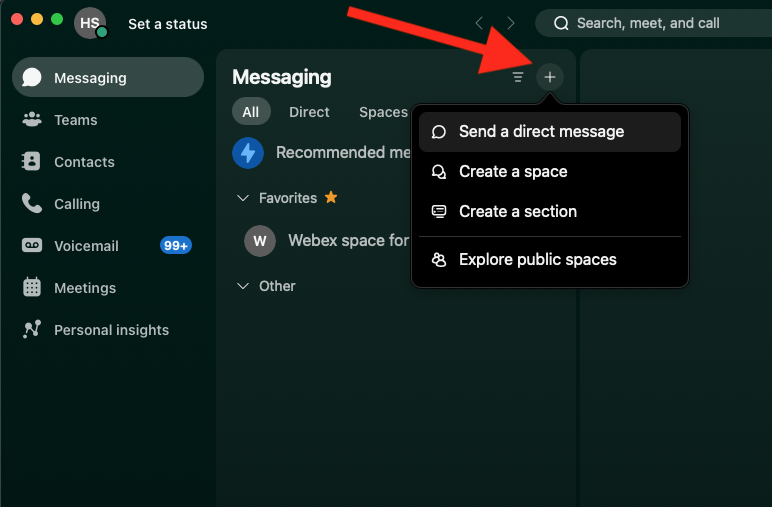
Task: Open Contacts from the sidebar
Action: 84,162
